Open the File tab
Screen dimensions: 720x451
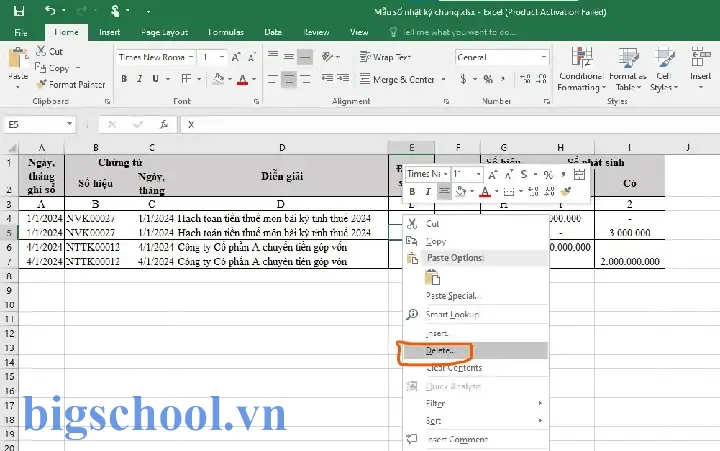(x=21, y=32)
